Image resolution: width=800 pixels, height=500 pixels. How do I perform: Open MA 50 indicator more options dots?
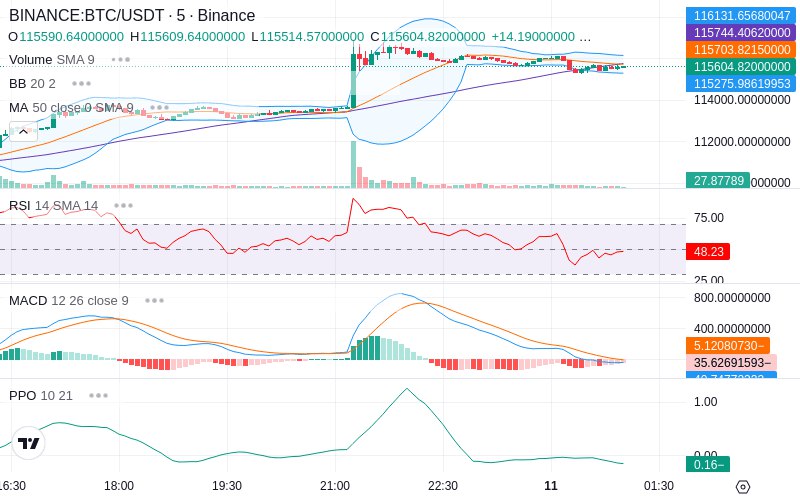click(159, 108)
